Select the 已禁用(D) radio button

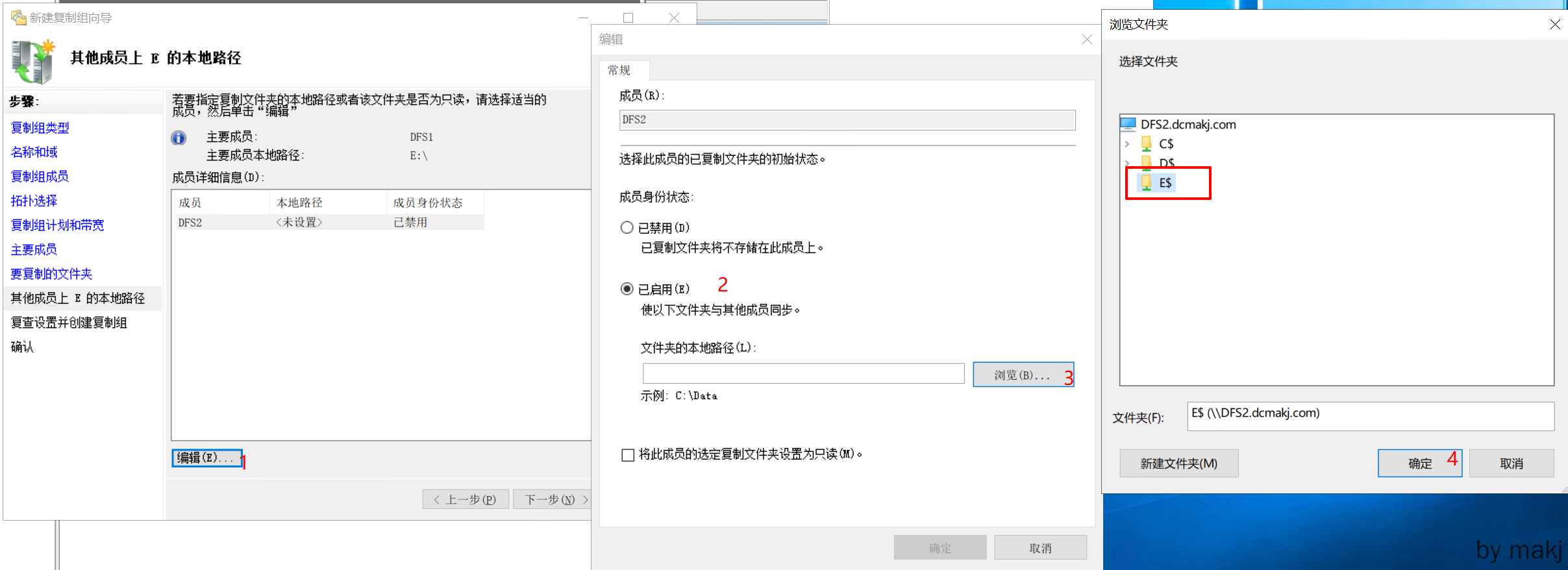627,228
